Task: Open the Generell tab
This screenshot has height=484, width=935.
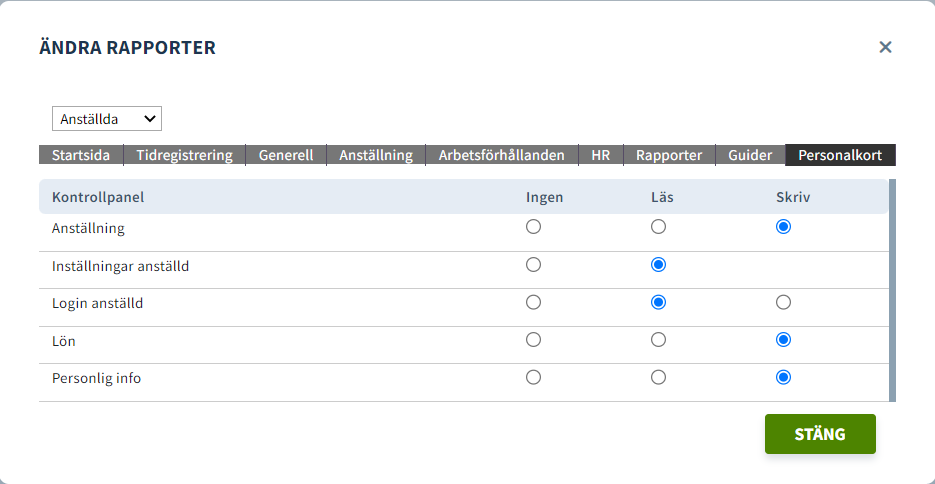Action: coord(286,156)
